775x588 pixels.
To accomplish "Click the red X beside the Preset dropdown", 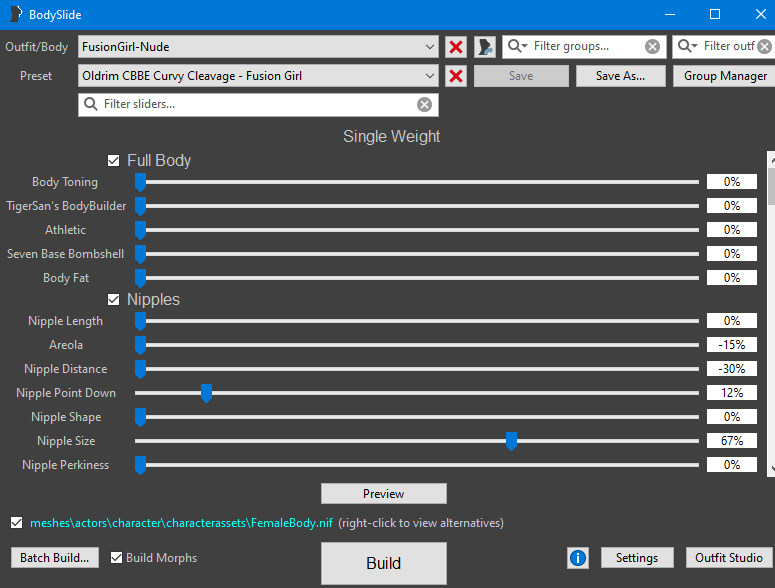I will coord(456,76).
